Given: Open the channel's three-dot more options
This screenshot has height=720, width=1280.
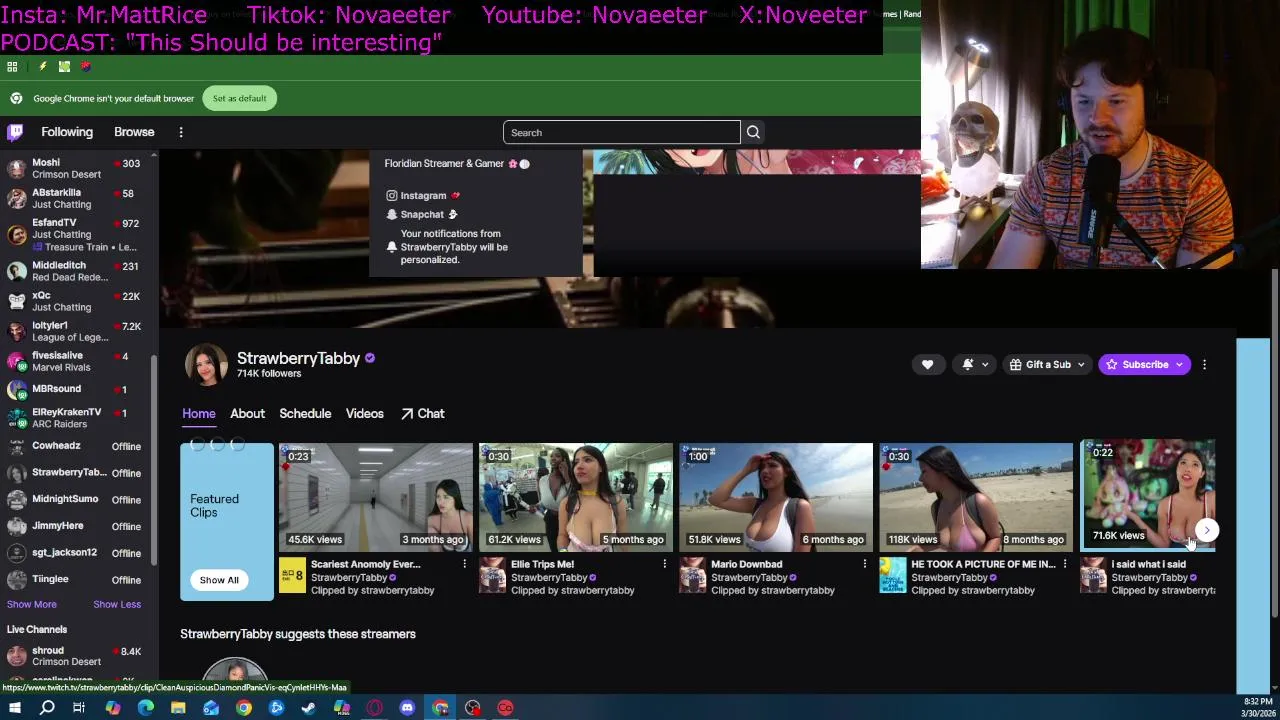Looking at the screenshot, I should (x=1204, y=365).
